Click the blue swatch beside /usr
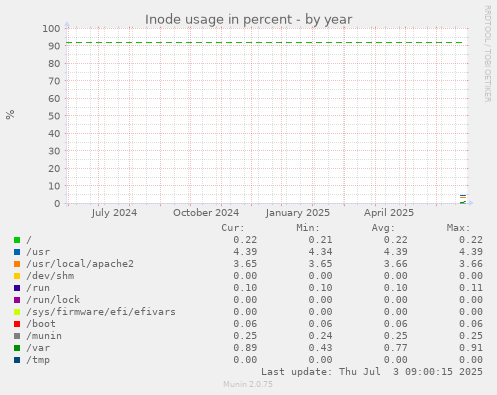The image size is (497, 395). 17,252
